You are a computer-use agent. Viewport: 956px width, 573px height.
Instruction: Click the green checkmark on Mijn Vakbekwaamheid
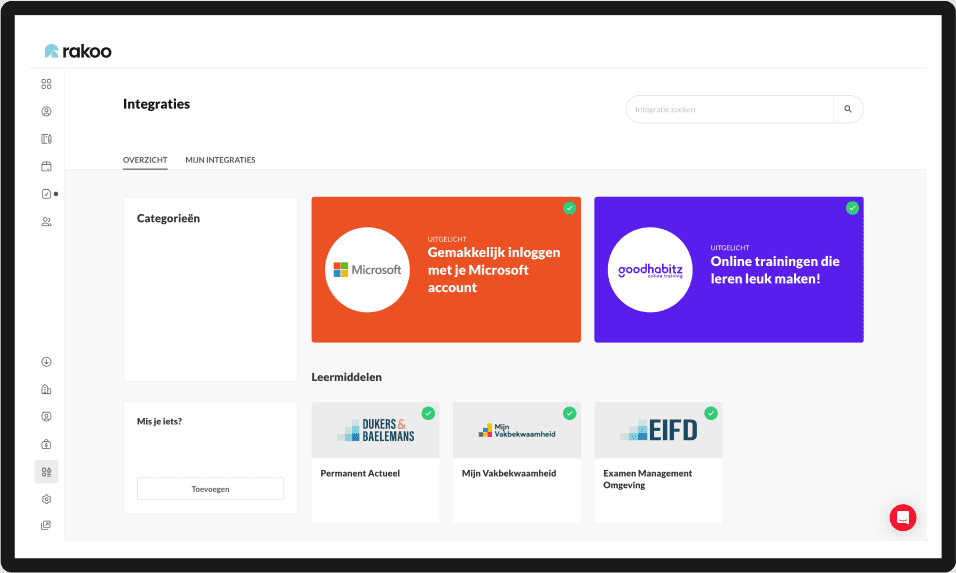point(569,413)
